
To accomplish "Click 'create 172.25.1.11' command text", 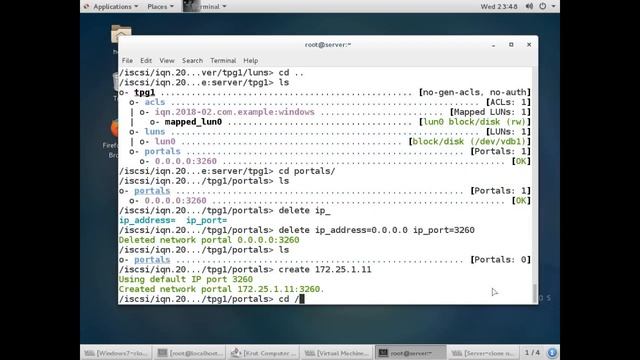I will 325,270.
